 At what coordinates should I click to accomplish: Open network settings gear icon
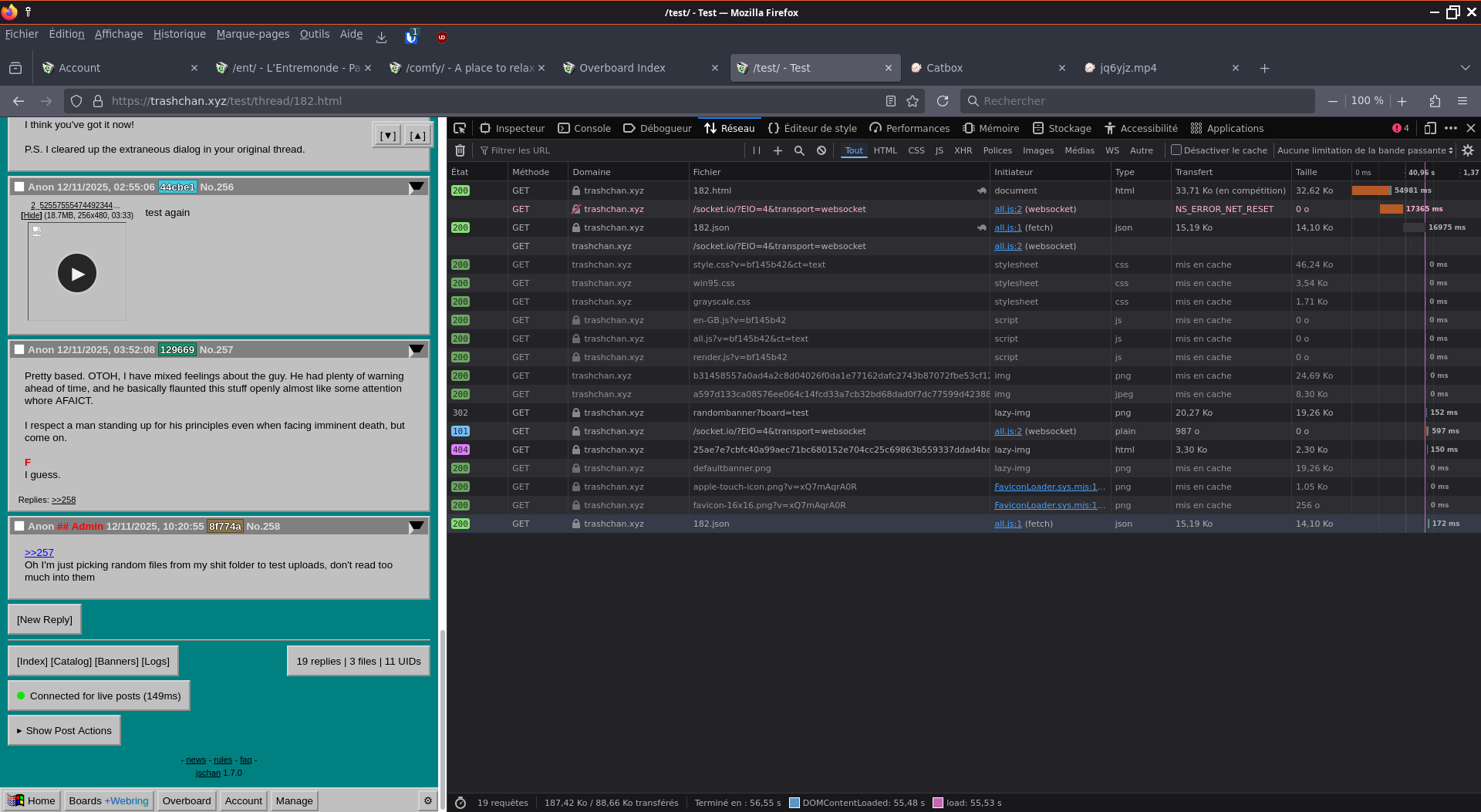[1468, 150]
